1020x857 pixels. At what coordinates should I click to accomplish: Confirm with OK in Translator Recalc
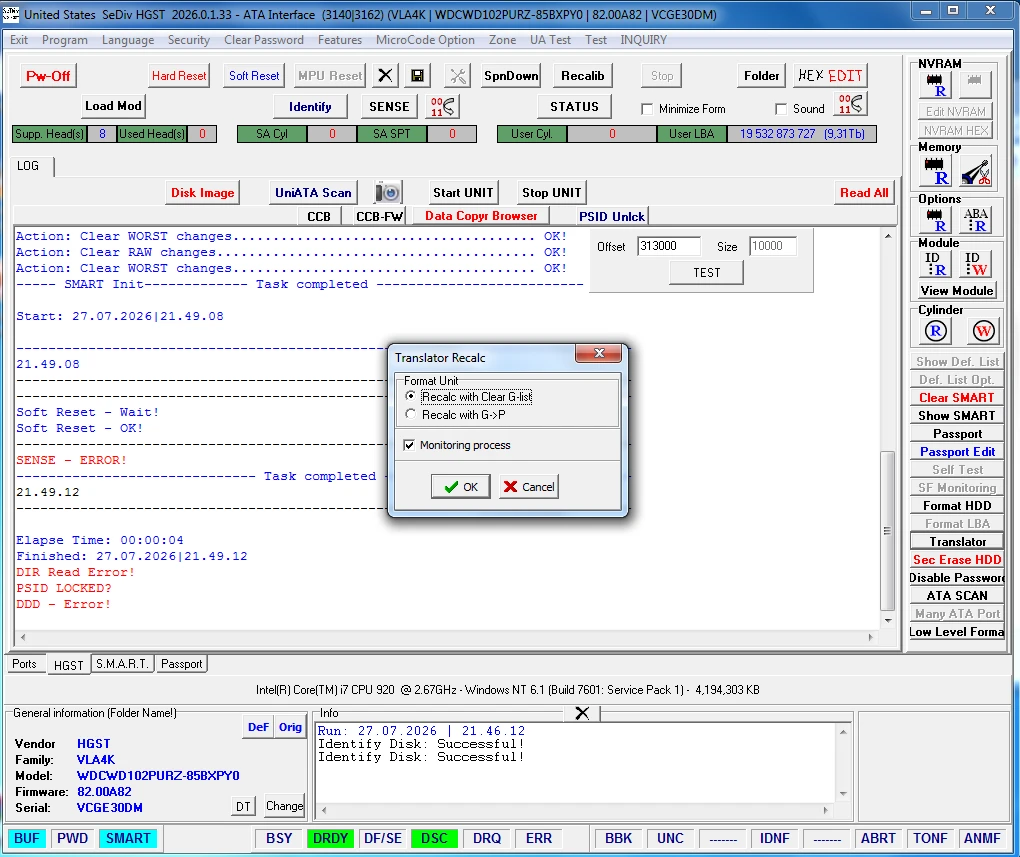(461, 487)
